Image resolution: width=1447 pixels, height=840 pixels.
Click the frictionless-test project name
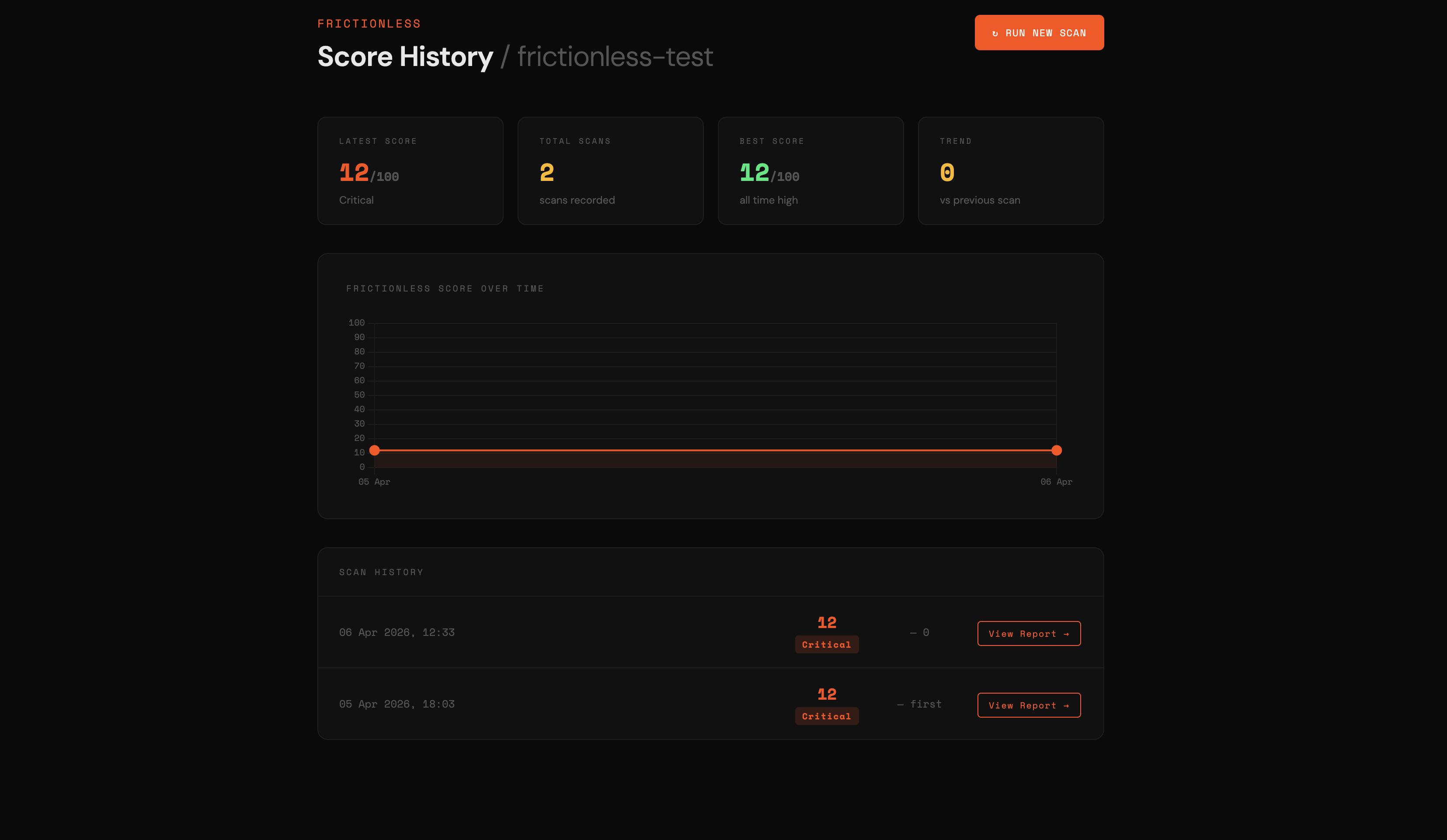tap(614, 56)
